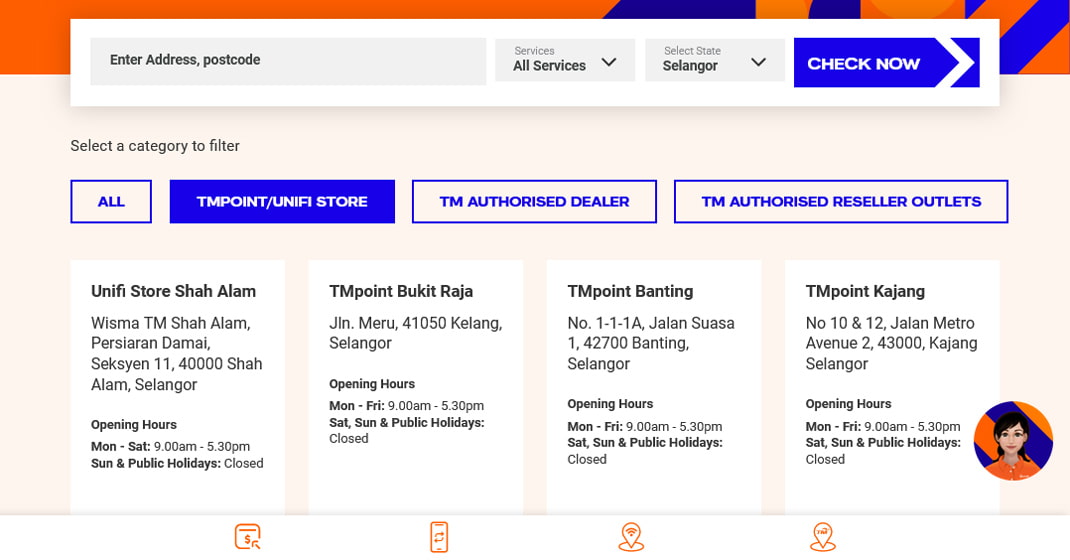Choose the TM AUTHORISED DEALER filter
This screenshot has width=1070, height=560.
pos(534,201)
